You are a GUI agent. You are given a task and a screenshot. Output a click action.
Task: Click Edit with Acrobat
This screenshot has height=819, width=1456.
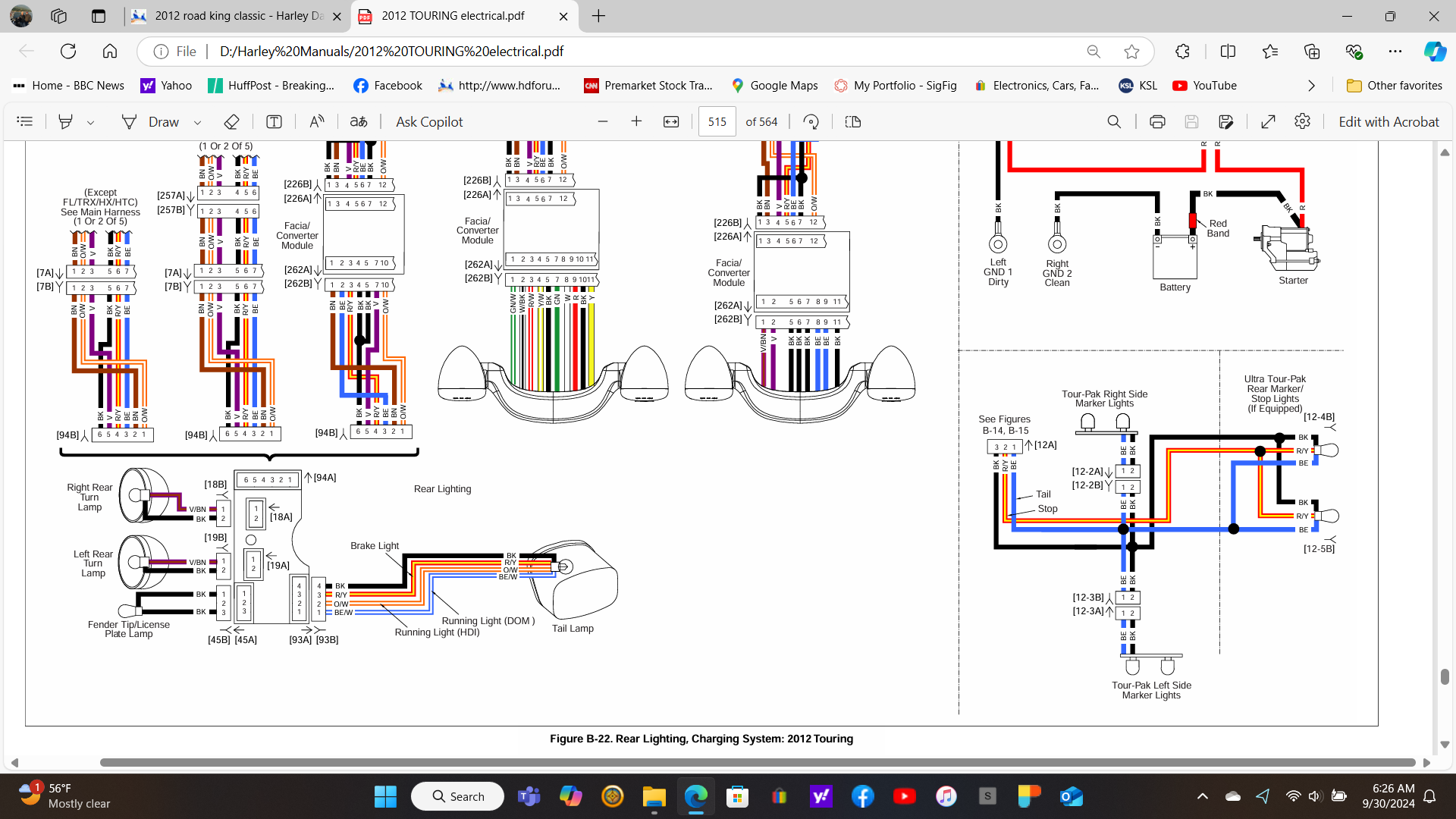1389,122
